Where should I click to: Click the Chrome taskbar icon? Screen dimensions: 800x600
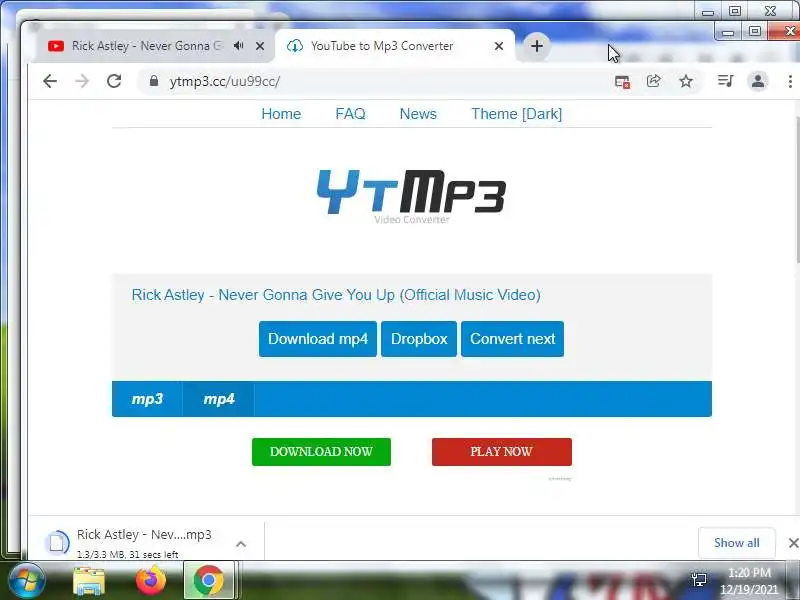208,581
